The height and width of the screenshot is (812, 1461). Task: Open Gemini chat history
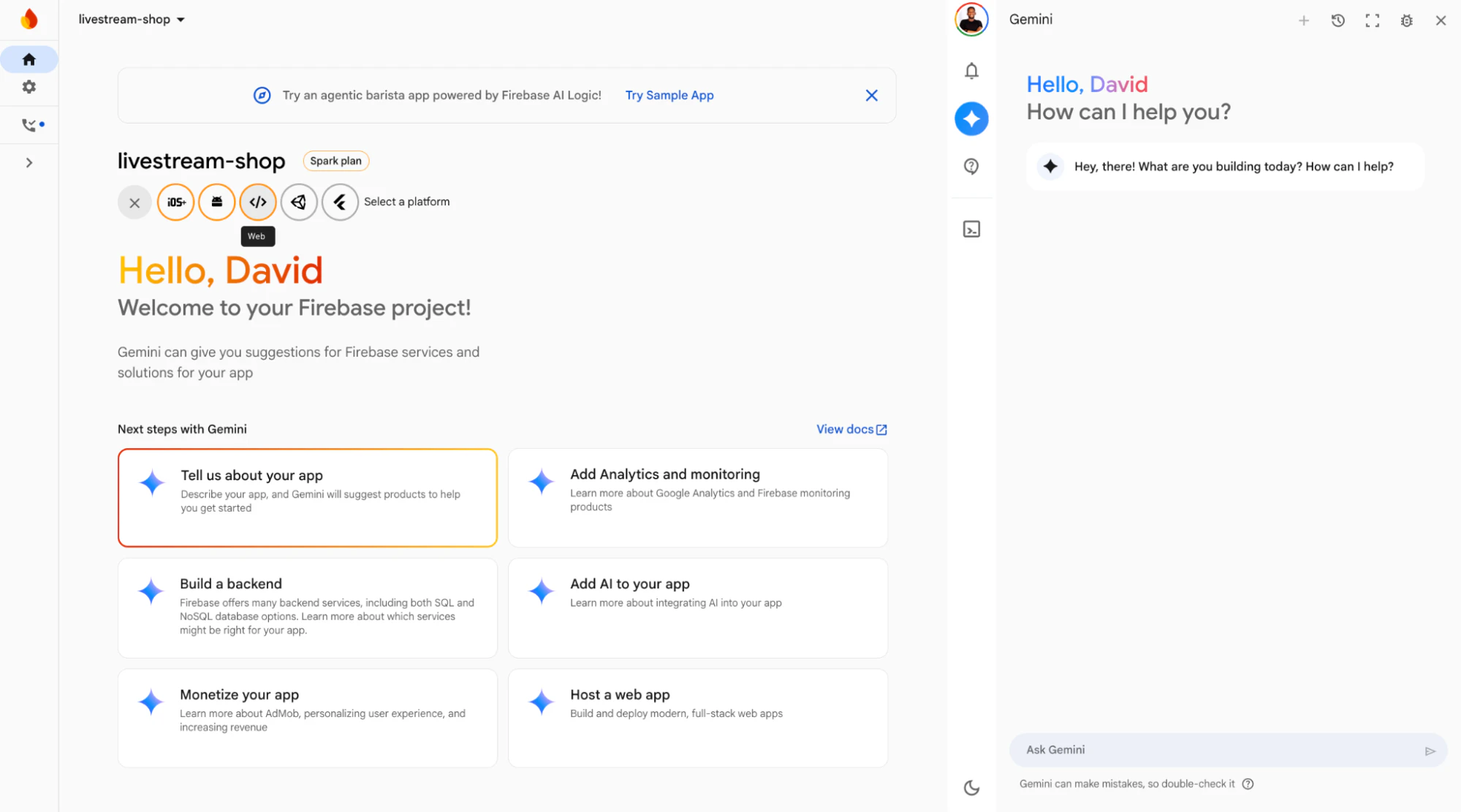tap(1337, 20)
